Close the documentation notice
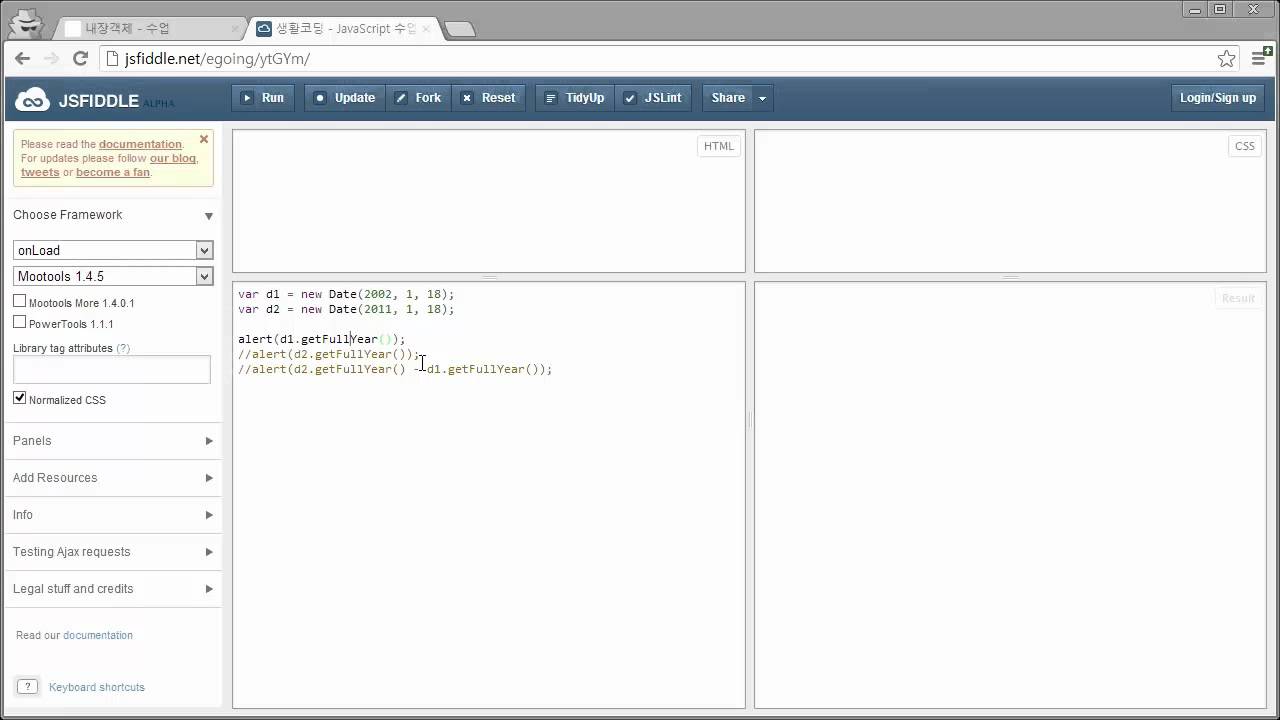The image size is (1280, 720). click(x=204, y=139)
